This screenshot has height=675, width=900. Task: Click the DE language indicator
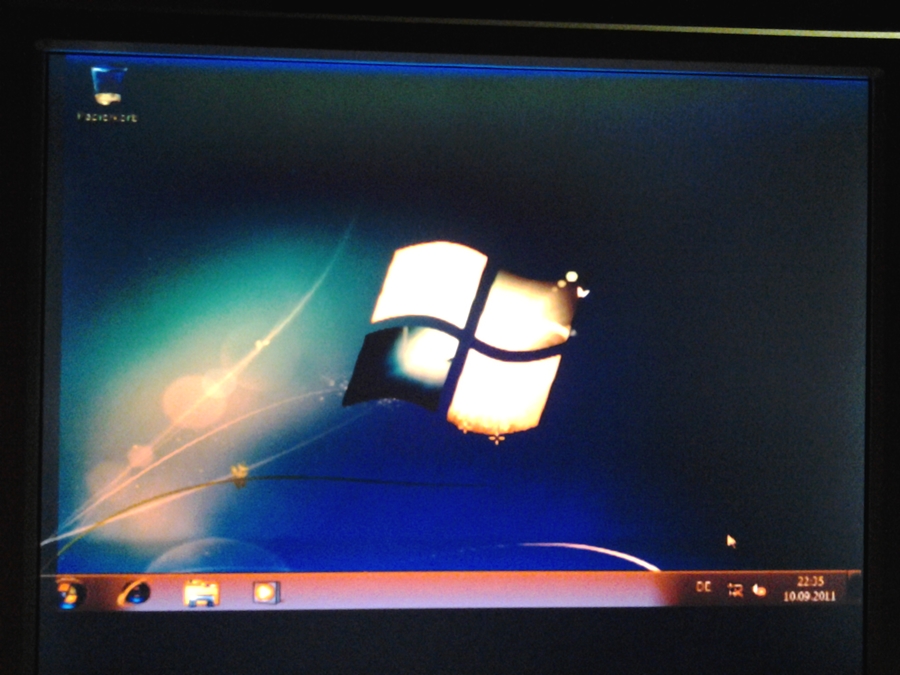coord(703,587)
